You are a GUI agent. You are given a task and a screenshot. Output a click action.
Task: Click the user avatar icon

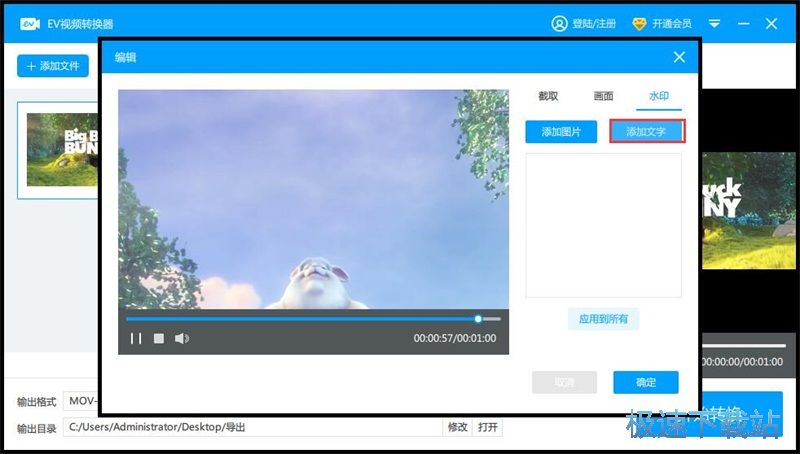tap(559, 23)
